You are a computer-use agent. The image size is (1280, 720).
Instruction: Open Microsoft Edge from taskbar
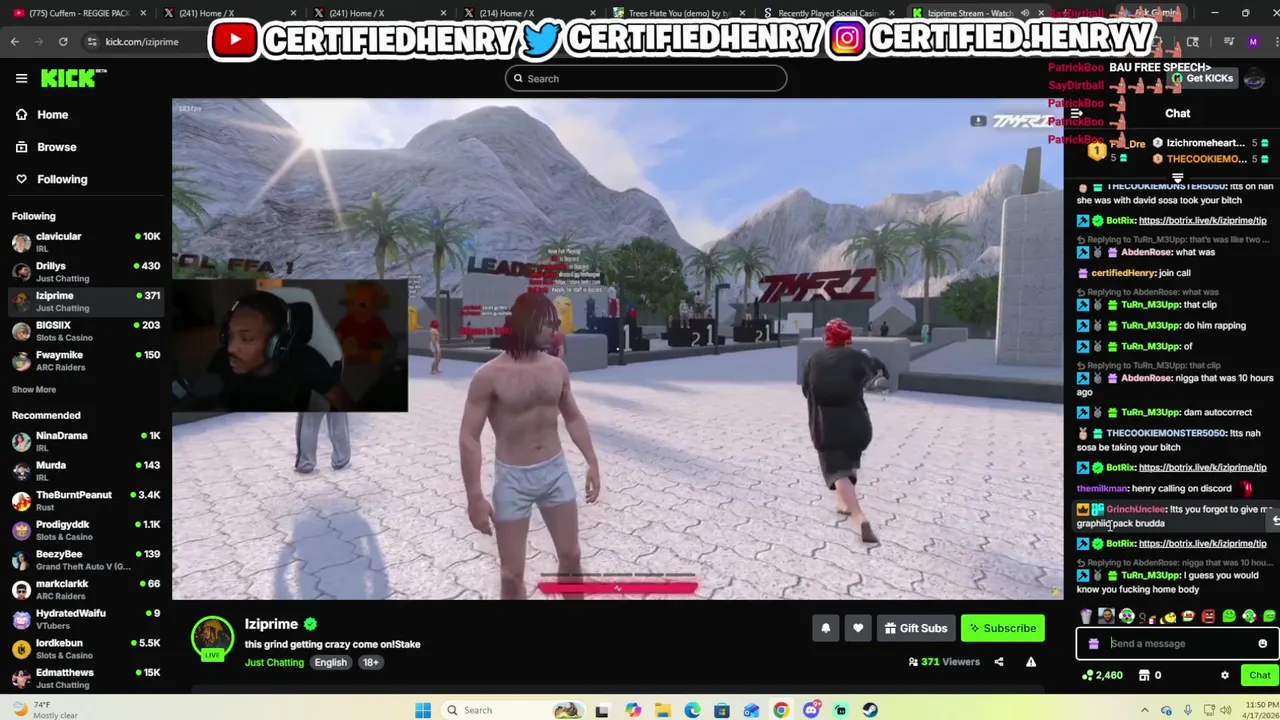(692, 710)
